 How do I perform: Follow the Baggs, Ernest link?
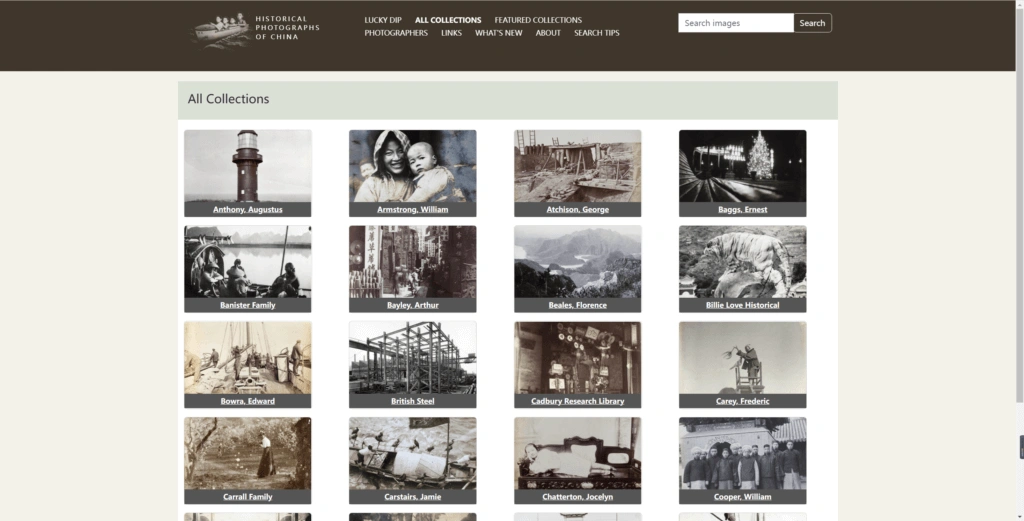[x=743, y=210]
